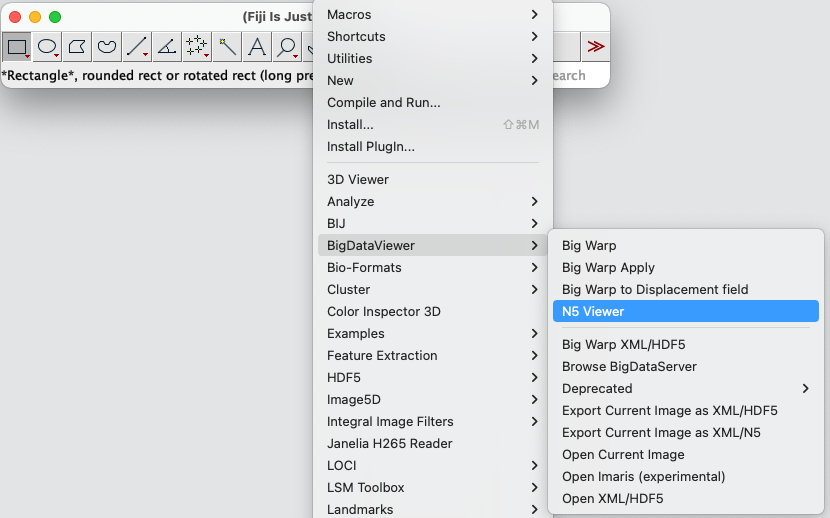Viewport: 830px width, 518px height.
Task: Open the Image5D submenu
Action: pyautogui.click(x=432, y=399)
